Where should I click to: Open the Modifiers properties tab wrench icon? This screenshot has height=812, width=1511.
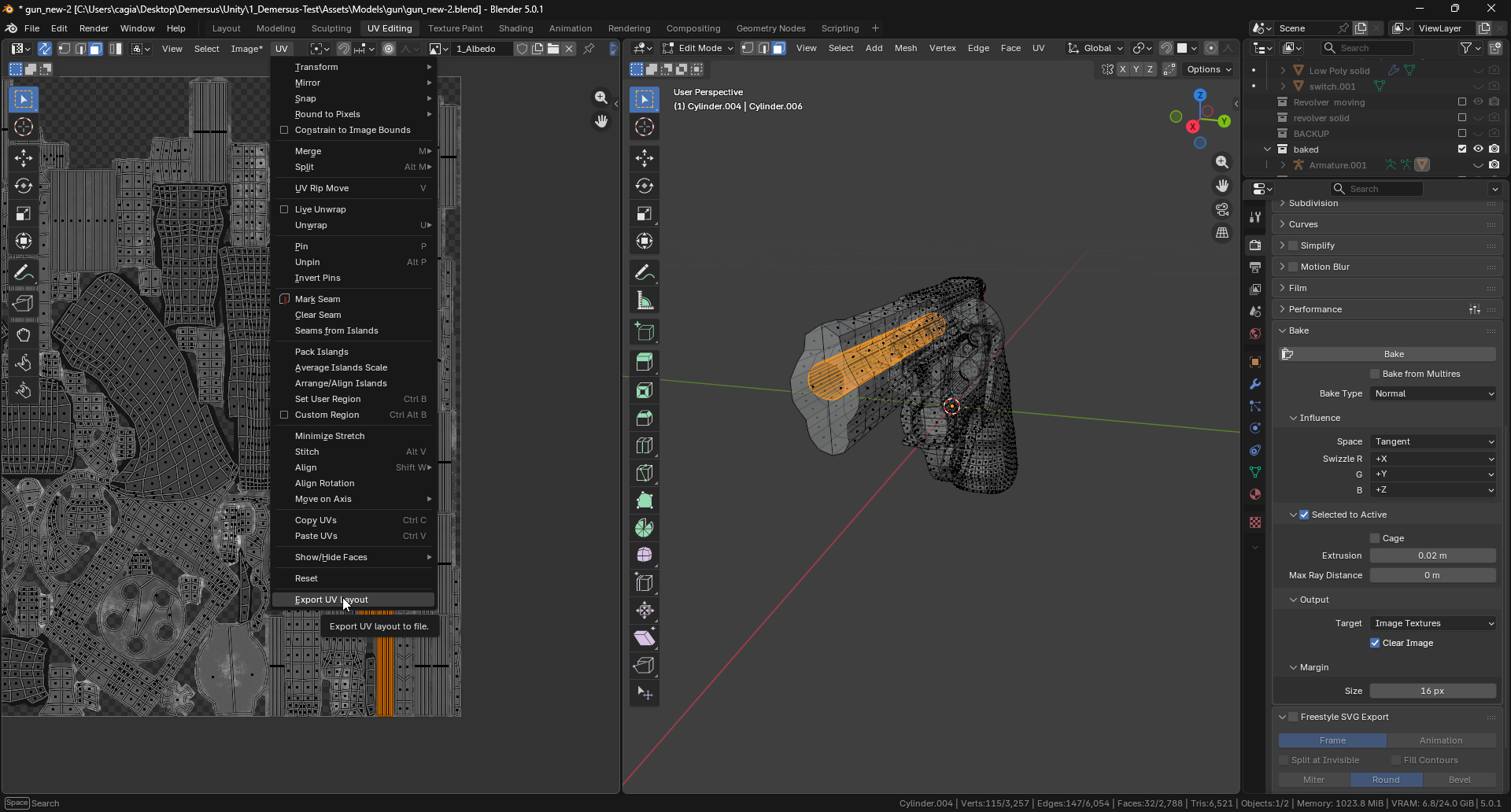tap(1255, 384)
